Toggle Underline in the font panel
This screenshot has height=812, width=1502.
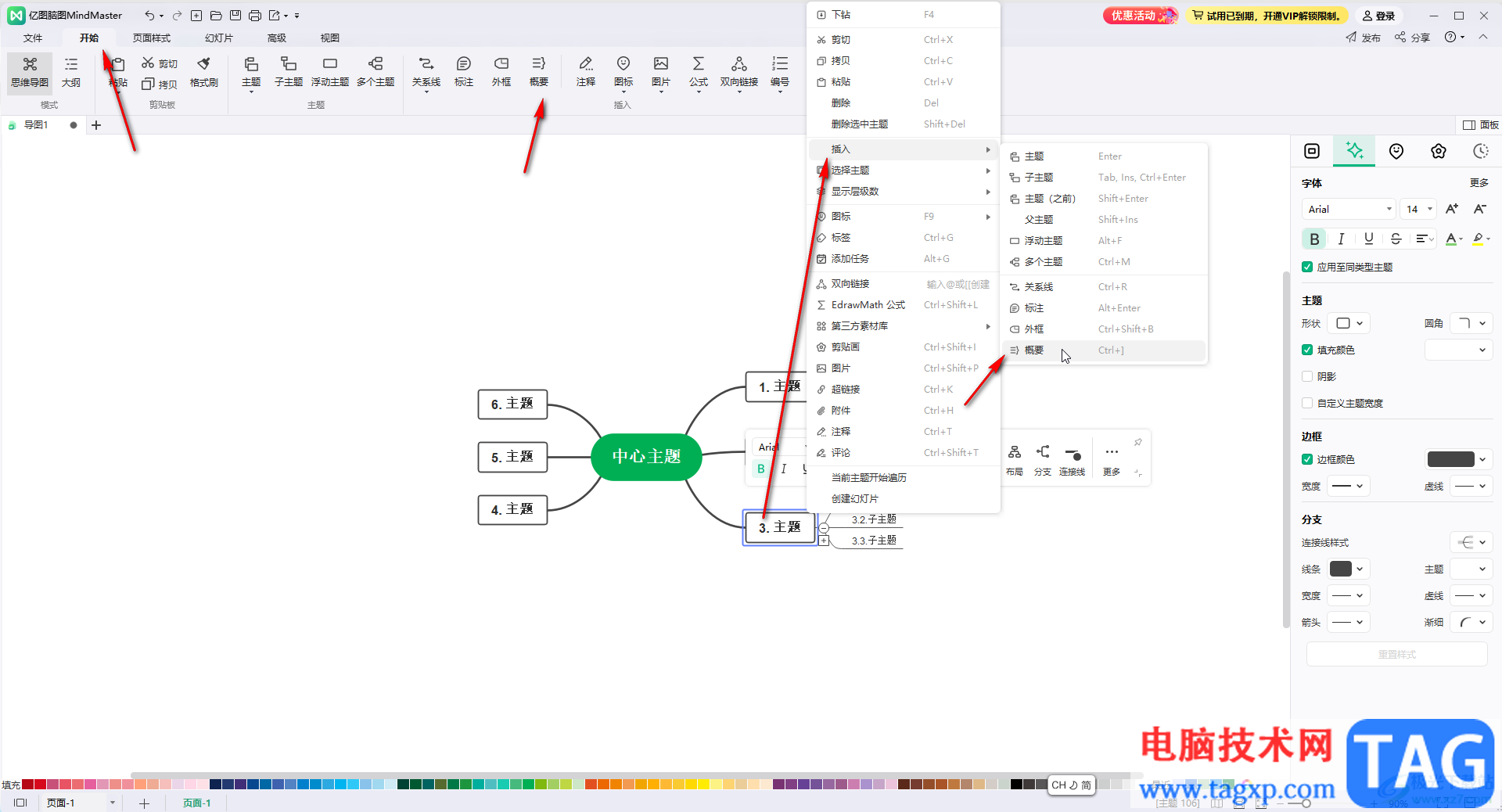tap(1368, 239)
